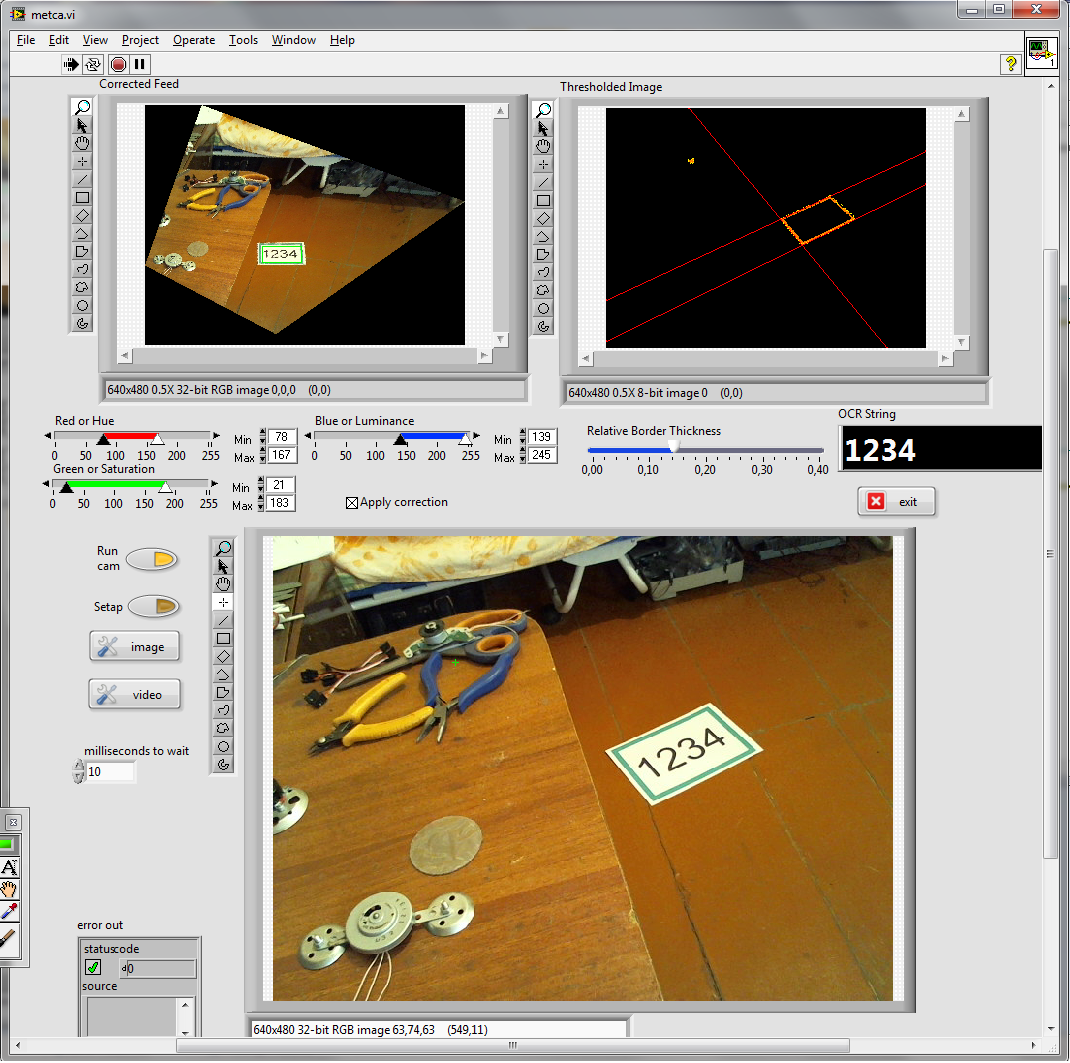Click the Relative Border Thickness slider handle
Image resolution: width=1070 pixels, height=1063 pixels.
[x=673, y=446]
